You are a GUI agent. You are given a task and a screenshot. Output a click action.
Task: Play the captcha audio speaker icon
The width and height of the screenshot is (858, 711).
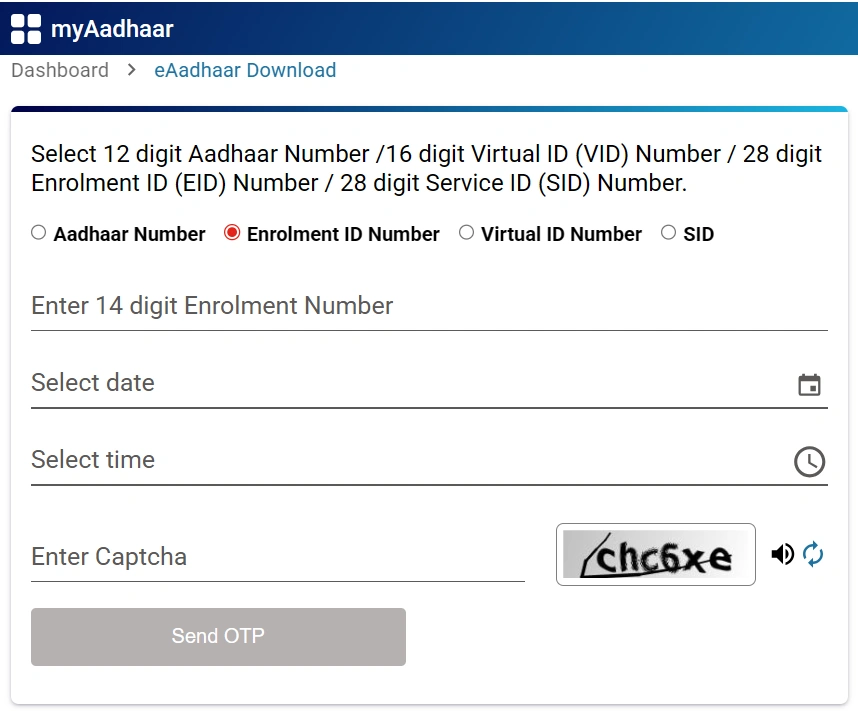click(x=783, y=553)
